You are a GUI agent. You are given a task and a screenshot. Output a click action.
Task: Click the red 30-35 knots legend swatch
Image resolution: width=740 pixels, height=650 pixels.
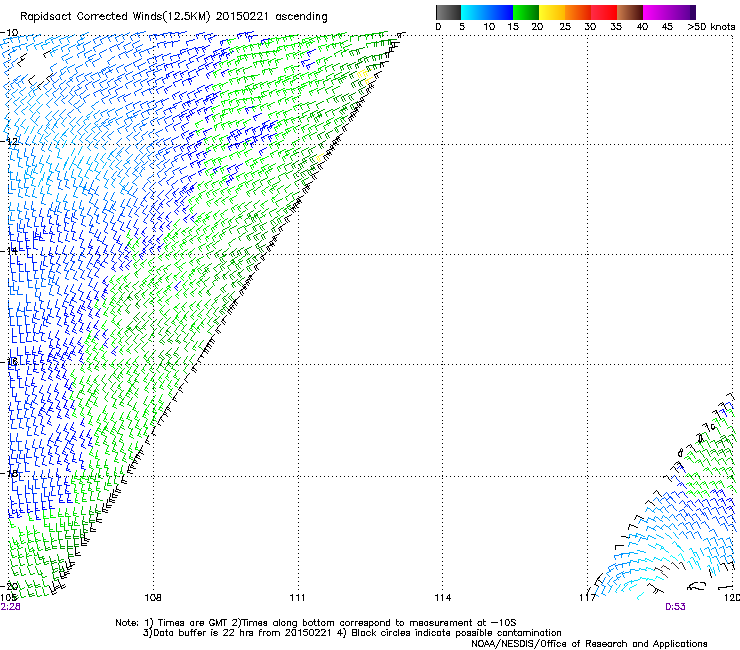[x=604, y=12]
